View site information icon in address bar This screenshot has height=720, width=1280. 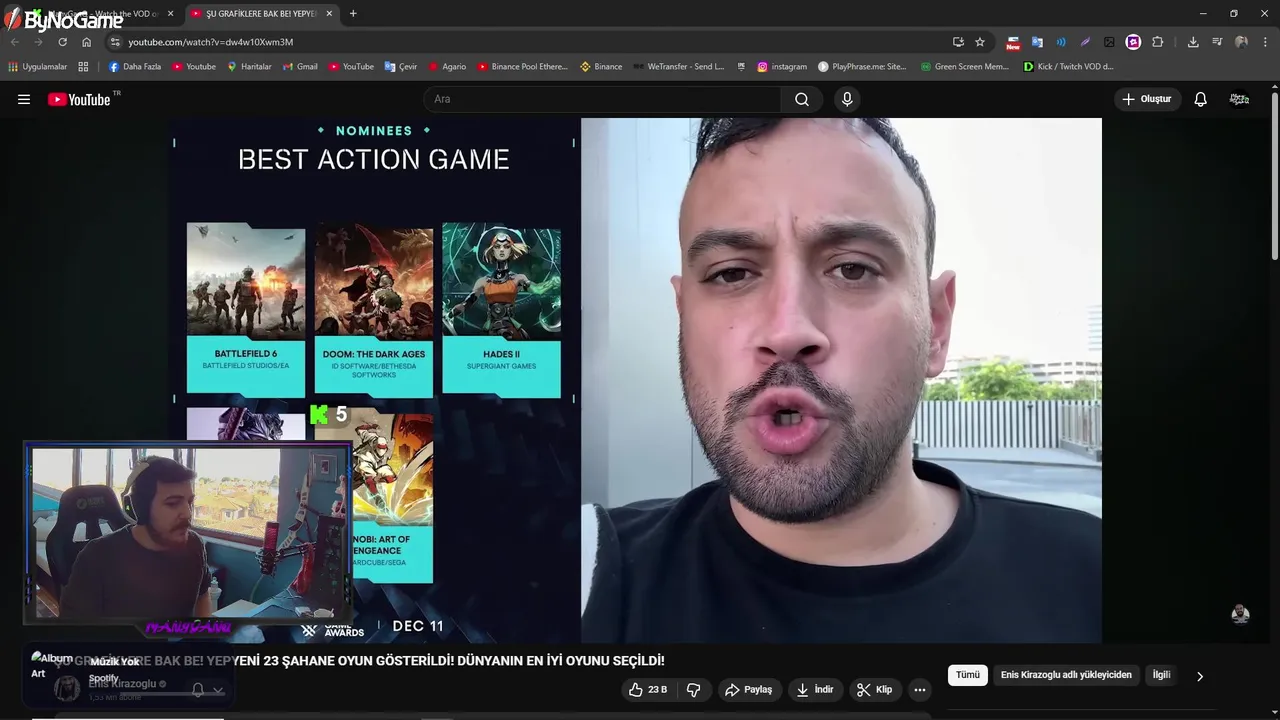point(115,42)
